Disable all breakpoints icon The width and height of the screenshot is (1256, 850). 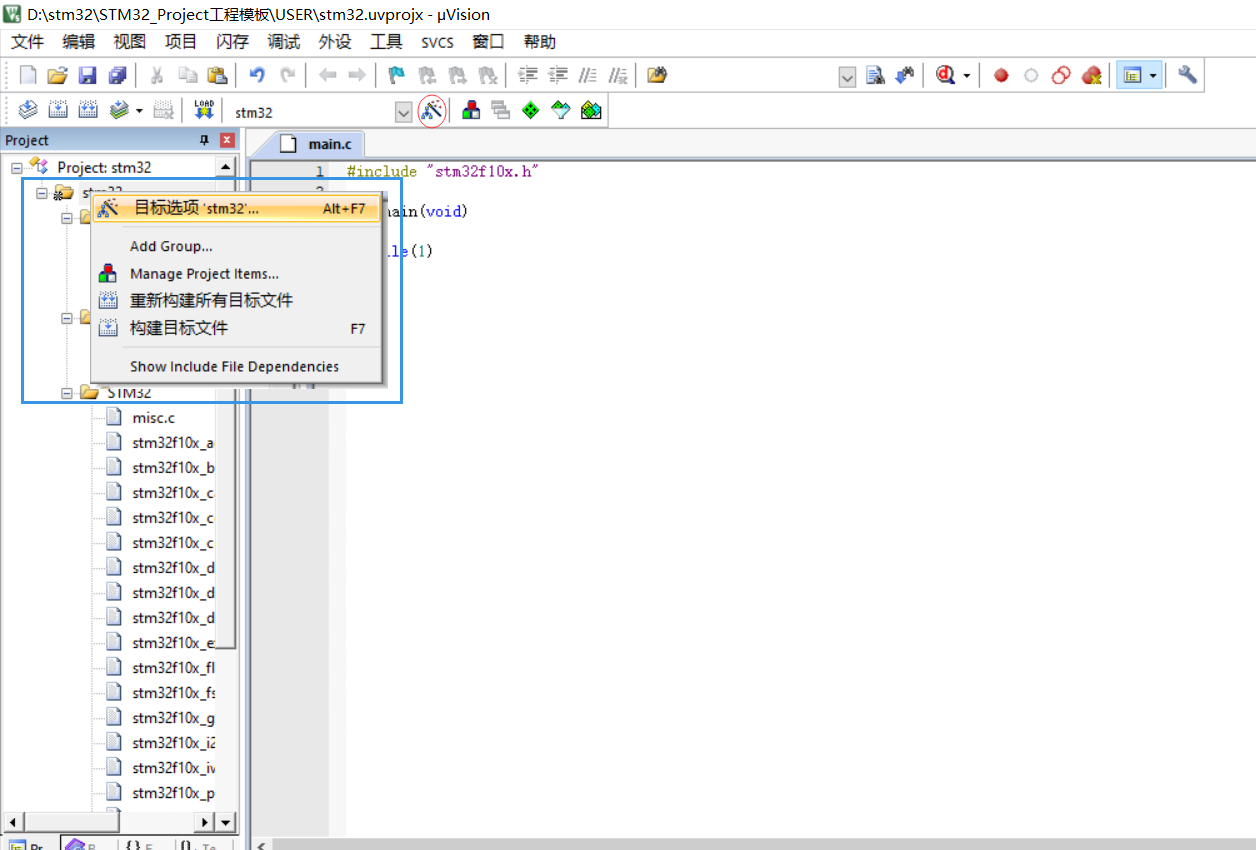click(1061, 75)
